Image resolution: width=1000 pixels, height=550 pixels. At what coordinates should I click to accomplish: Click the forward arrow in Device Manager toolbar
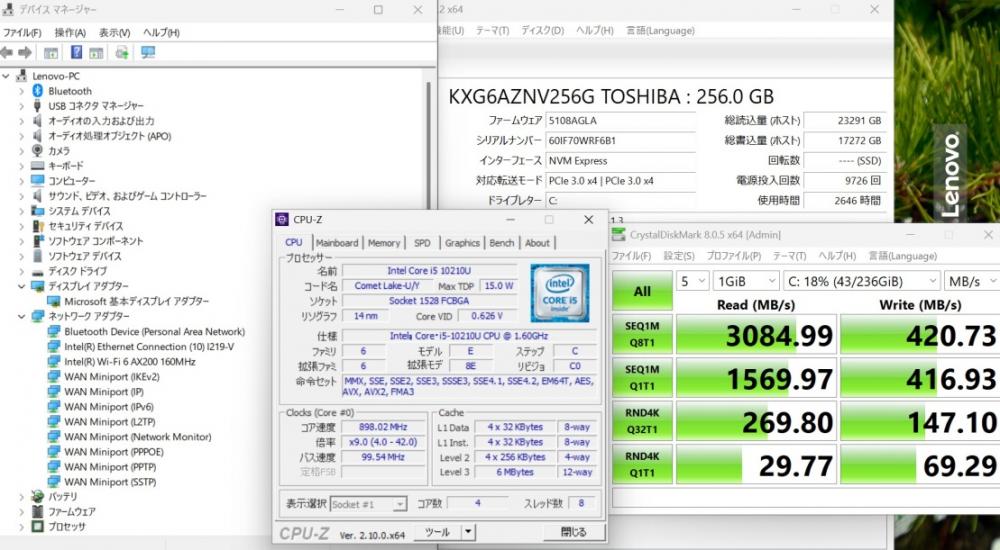tap(24, 52)
